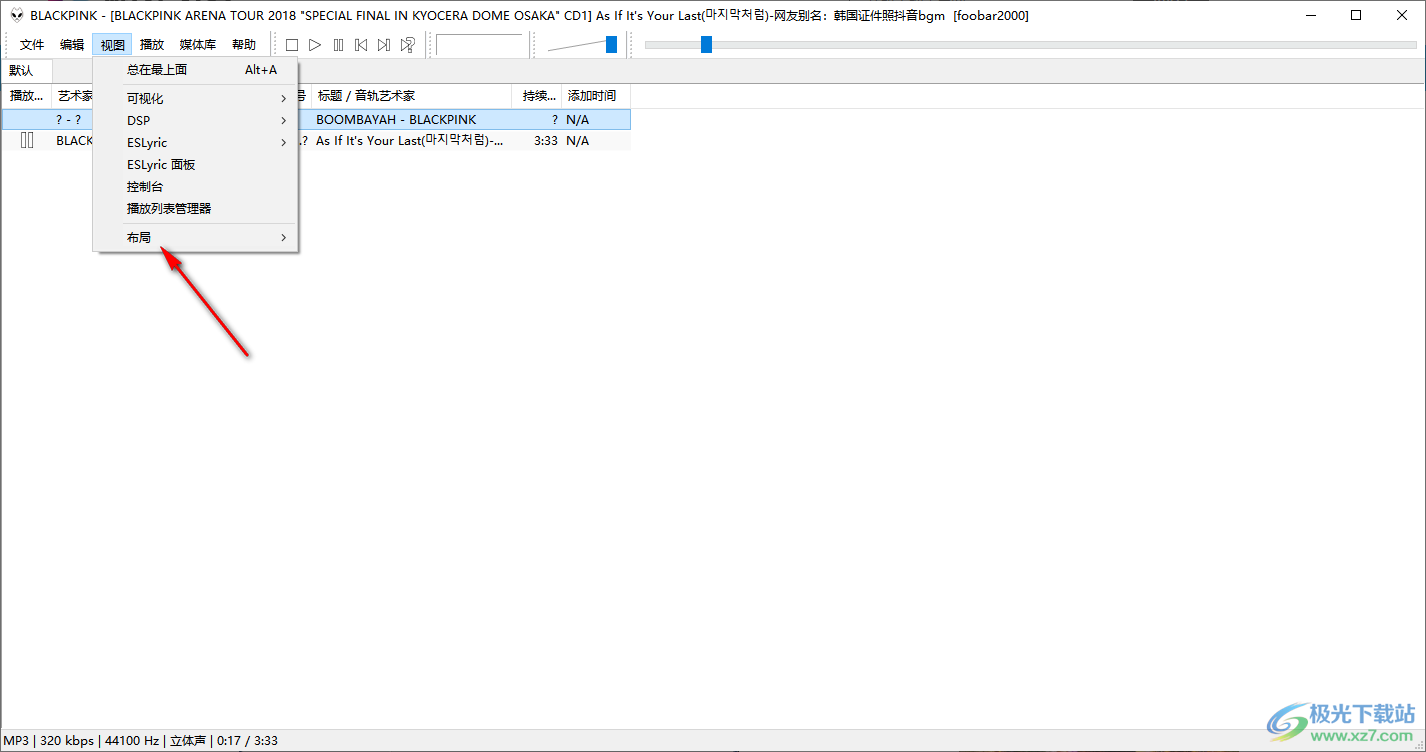Click the Play button in toolbar

[x=315, y=45]
